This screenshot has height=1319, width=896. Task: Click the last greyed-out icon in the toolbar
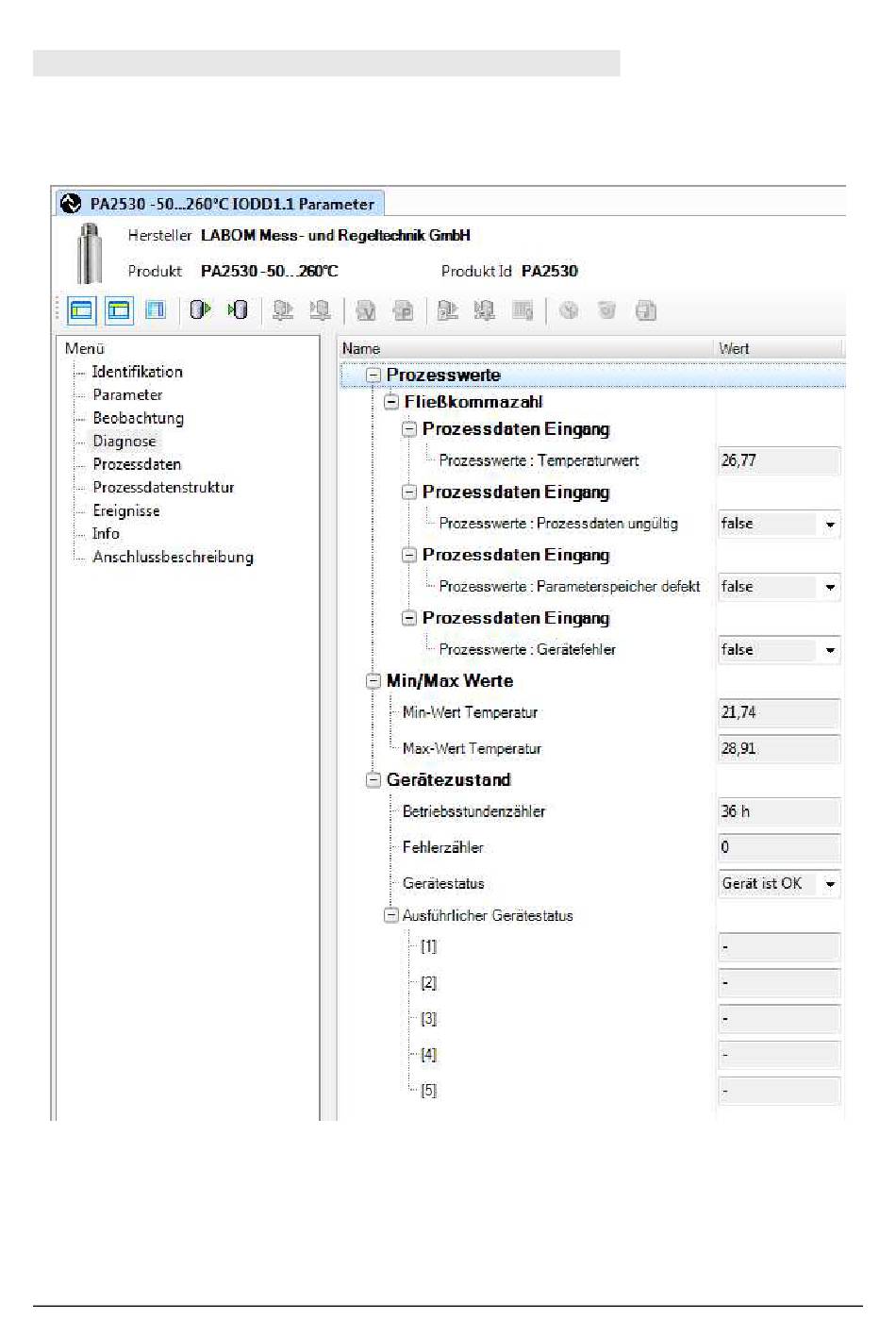(646, 310)
